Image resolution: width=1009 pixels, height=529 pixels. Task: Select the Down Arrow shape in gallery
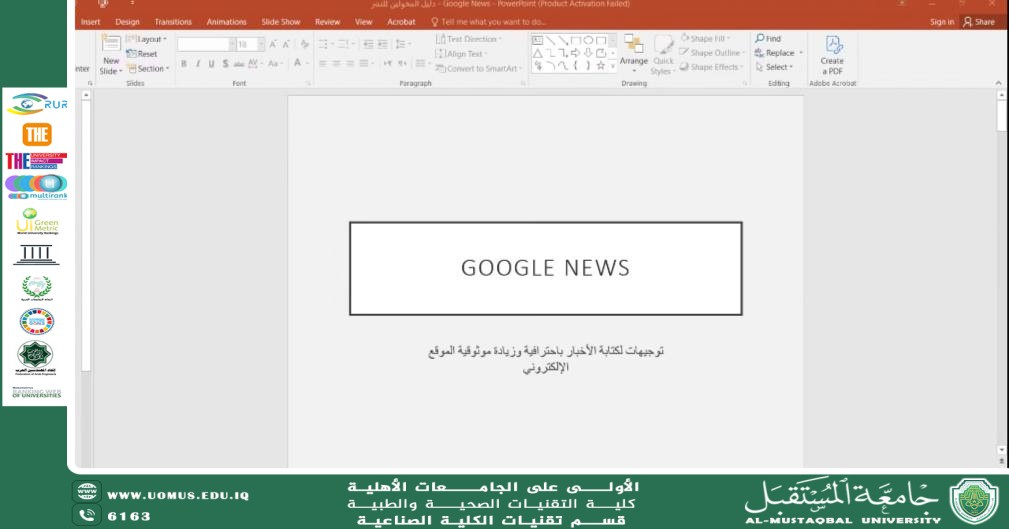[588, 53]
